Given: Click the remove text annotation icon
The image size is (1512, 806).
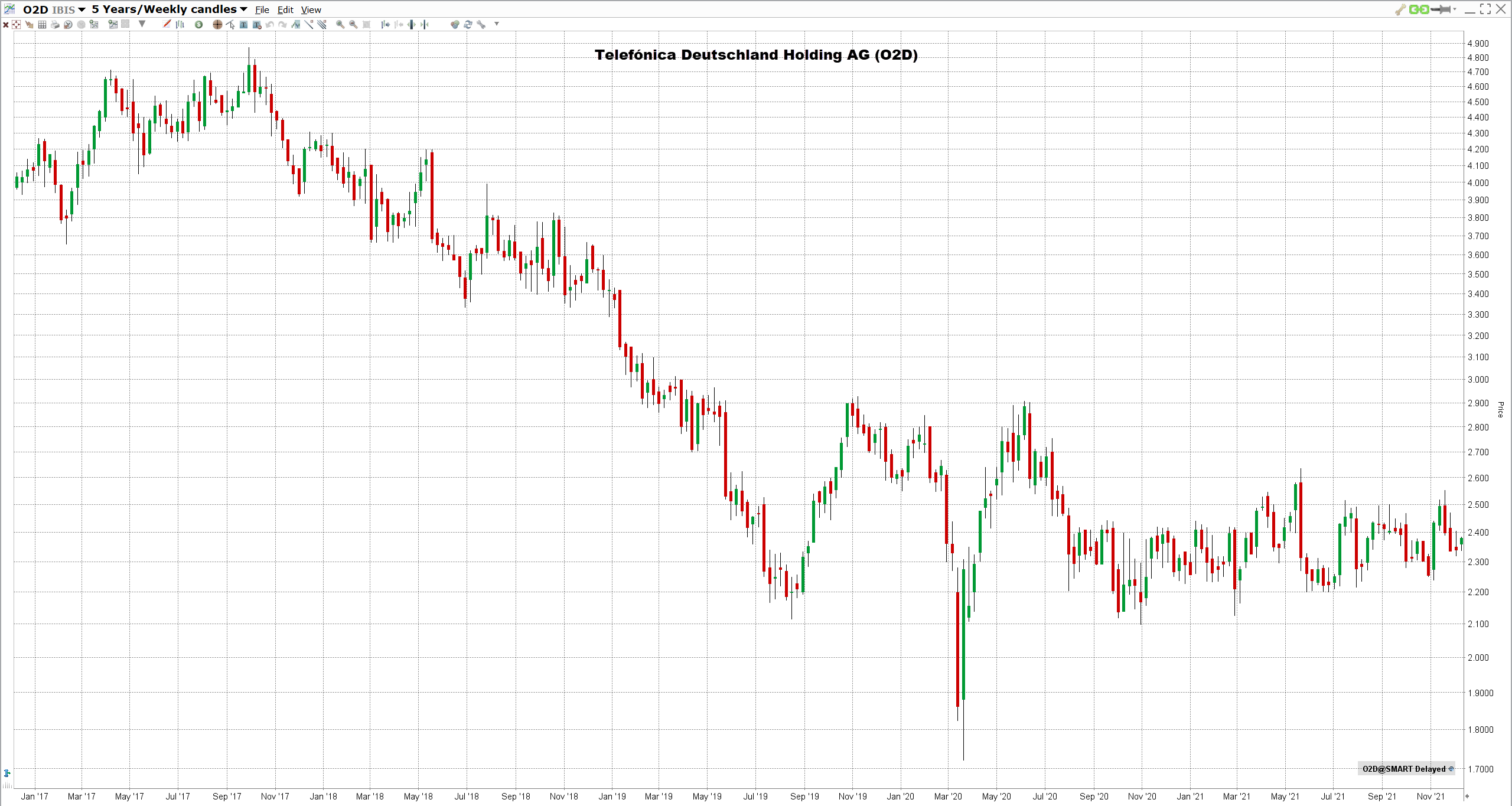Looking at the screenshot, I should pos(257,24).
